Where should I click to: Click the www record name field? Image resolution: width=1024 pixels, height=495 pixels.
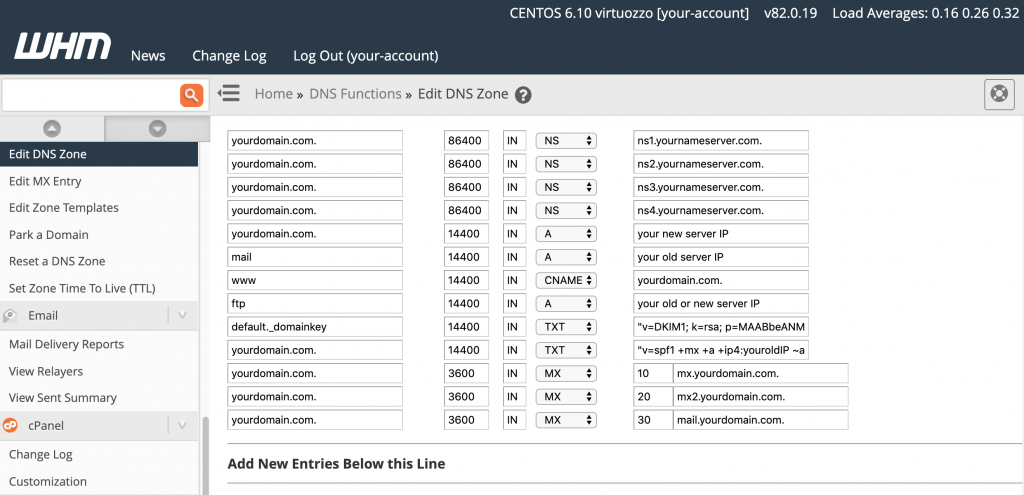pyautogui.click(x=315, y=280)
